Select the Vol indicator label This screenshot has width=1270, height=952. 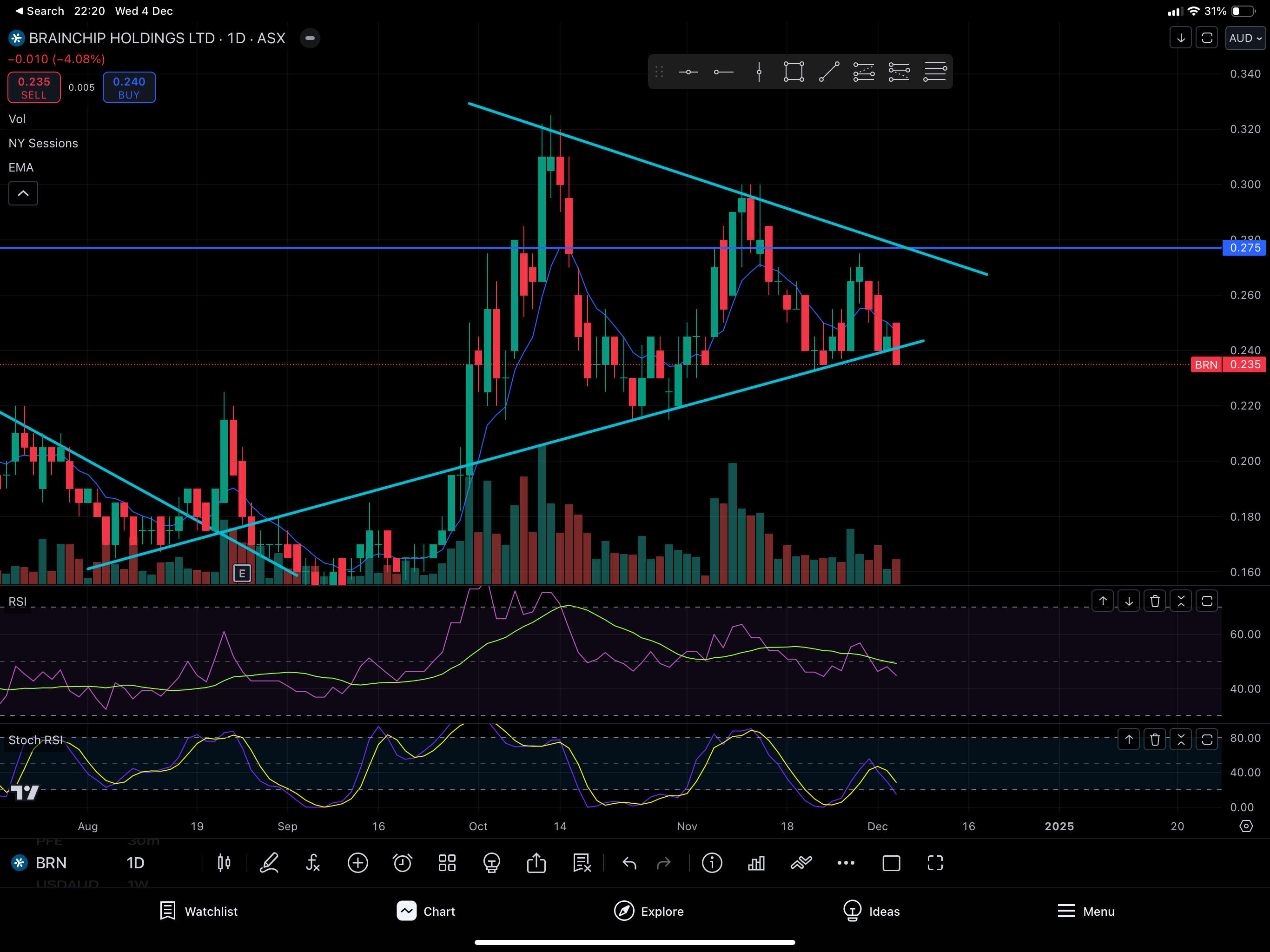click(x=17, y=119)
